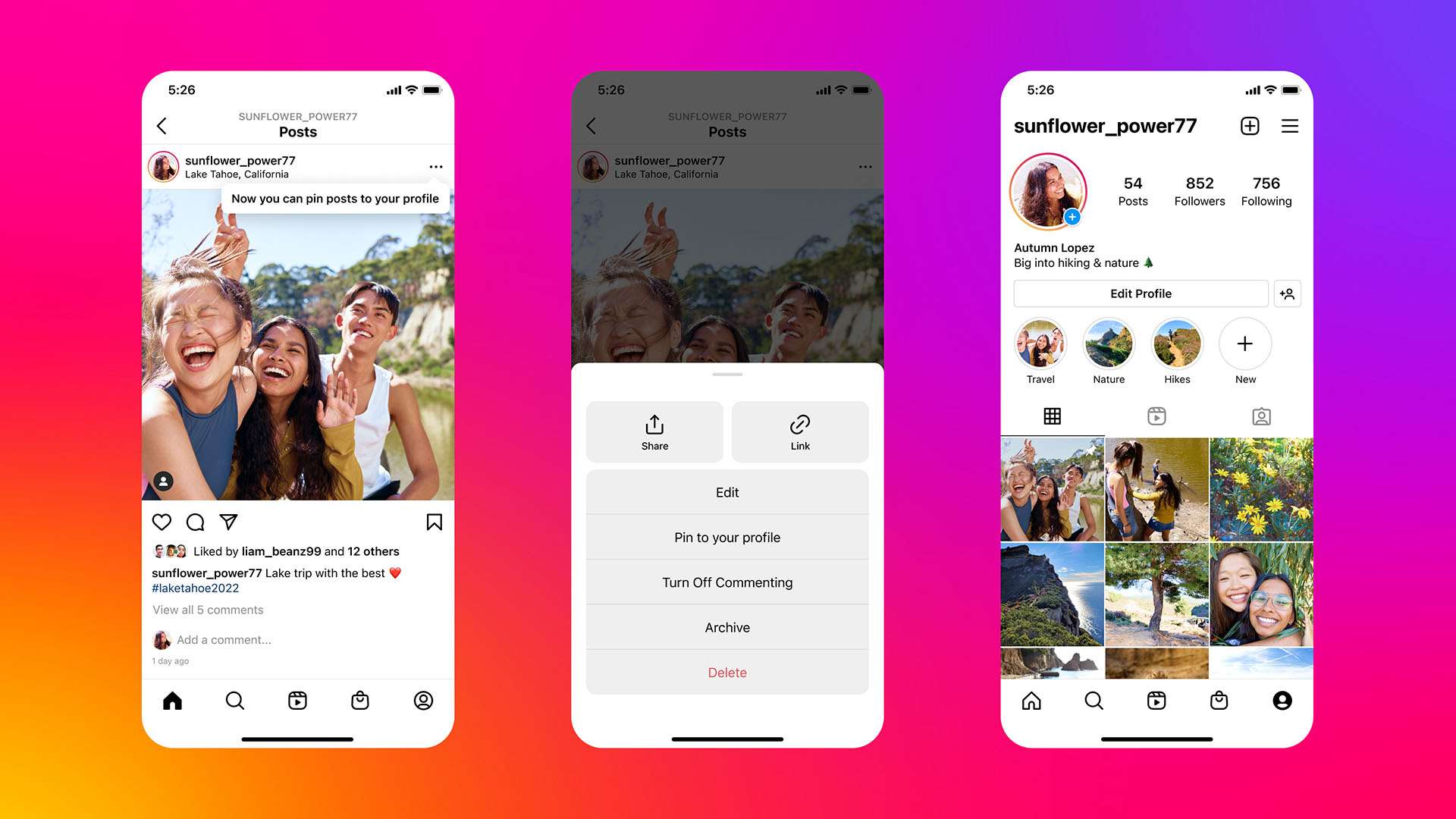Select Pin to your profile option
The image size is (1456, 819).
pyautogui.click(x=726, y=537)
